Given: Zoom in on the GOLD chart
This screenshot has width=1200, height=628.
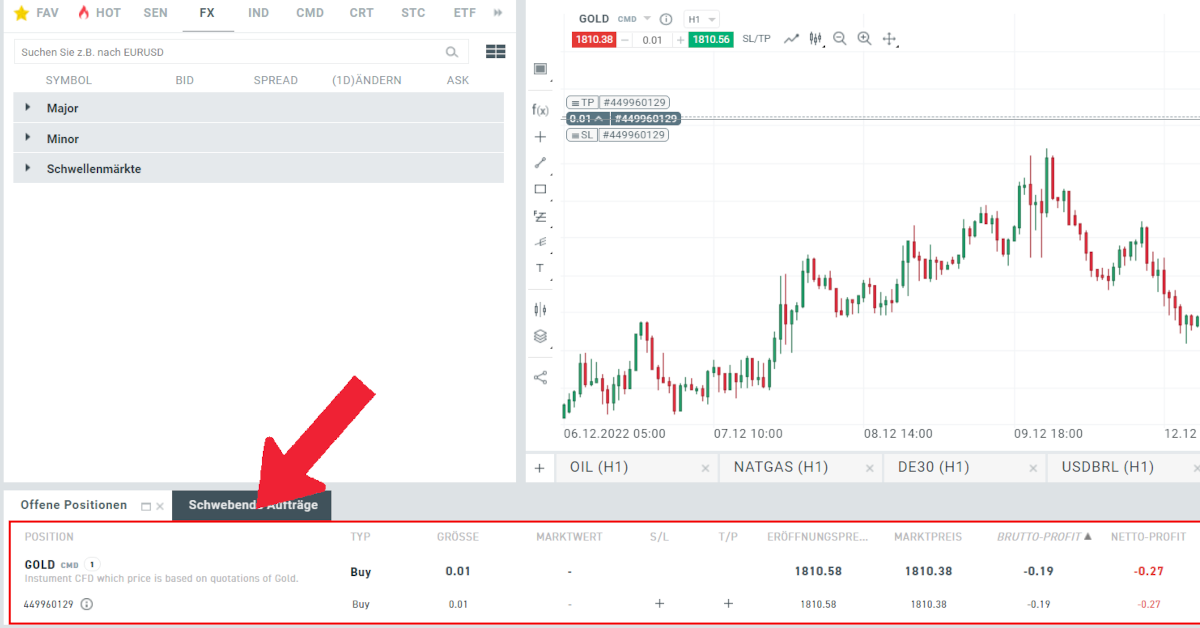Looking at the screenshot, I should coord(864,38).
